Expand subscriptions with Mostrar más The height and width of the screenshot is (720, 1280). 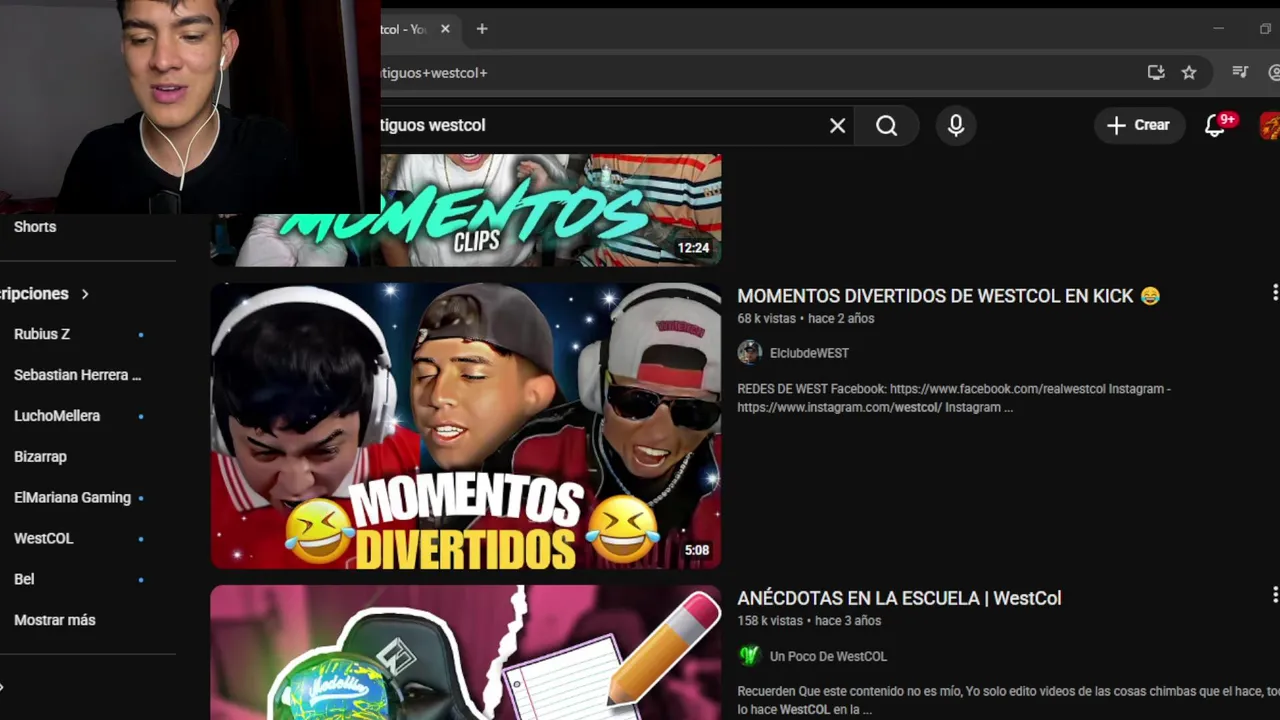[x=55, y=620]
